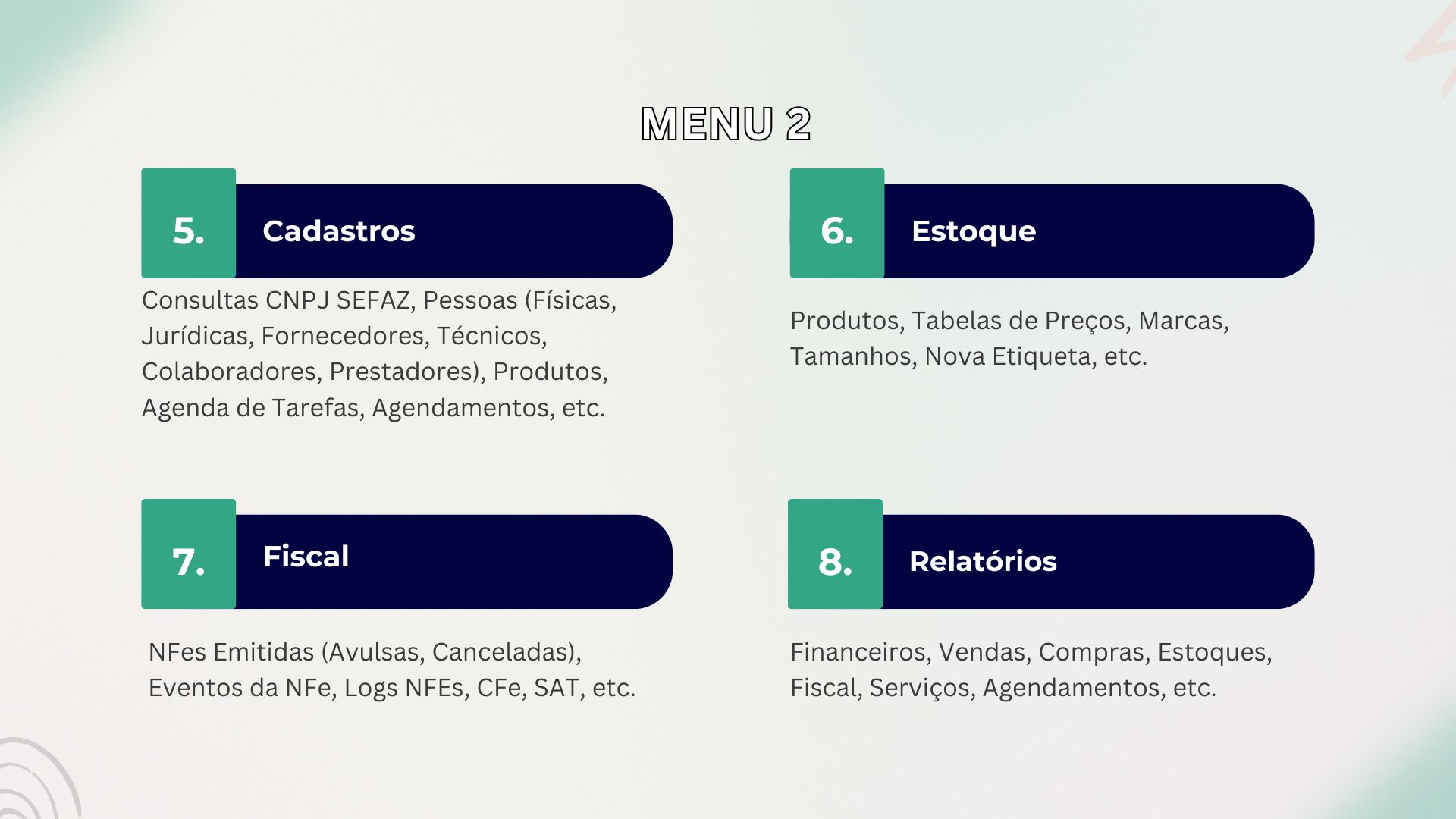
Task: Click the pink brush stroke decoration
Action: click(x=1433, y=45)
